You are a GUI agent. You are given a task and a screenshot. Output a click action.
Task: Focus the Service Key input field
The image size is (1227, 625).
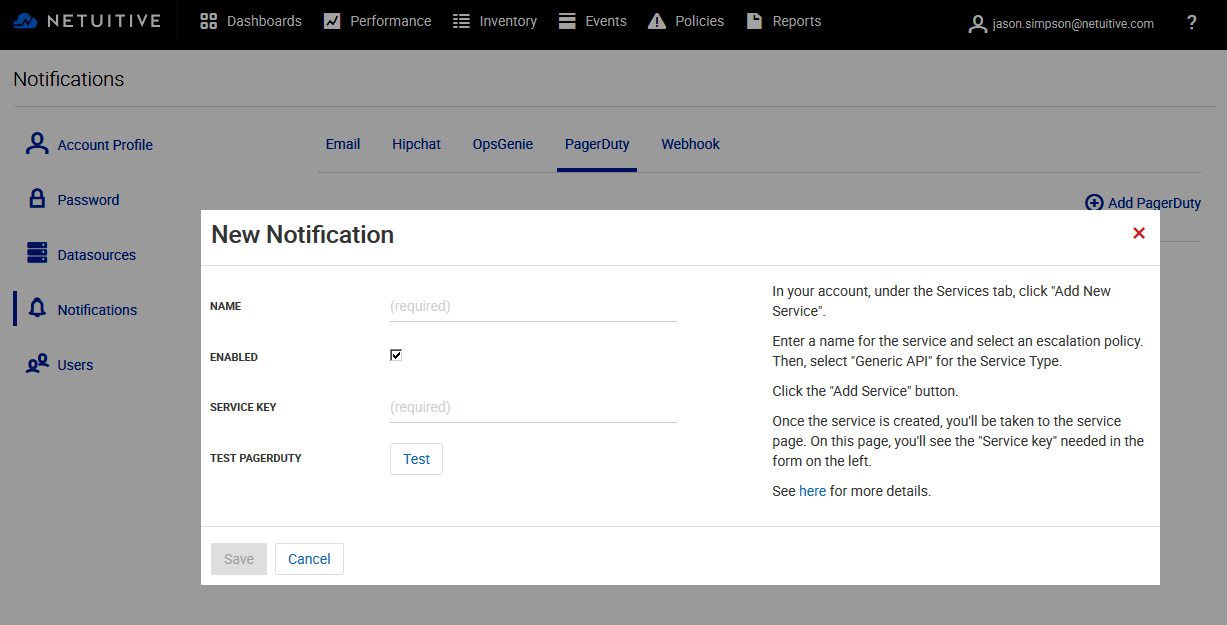[x=533, y=408]
